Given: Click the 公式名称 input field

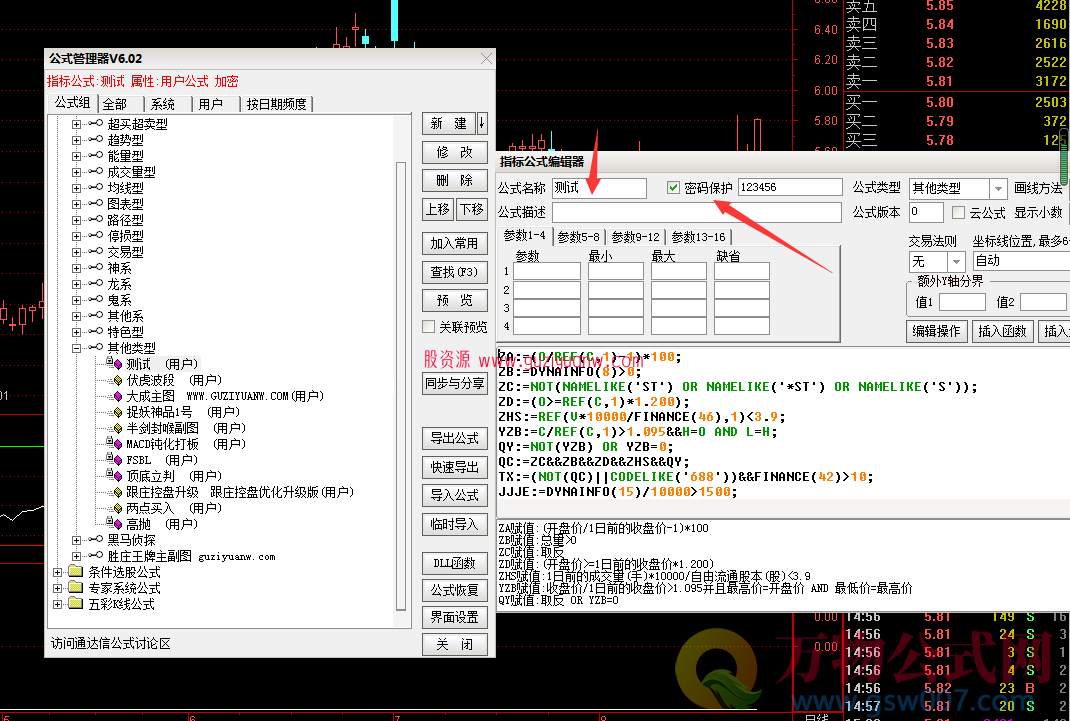Looking at the screenshot, I should [x=599, y=188].
